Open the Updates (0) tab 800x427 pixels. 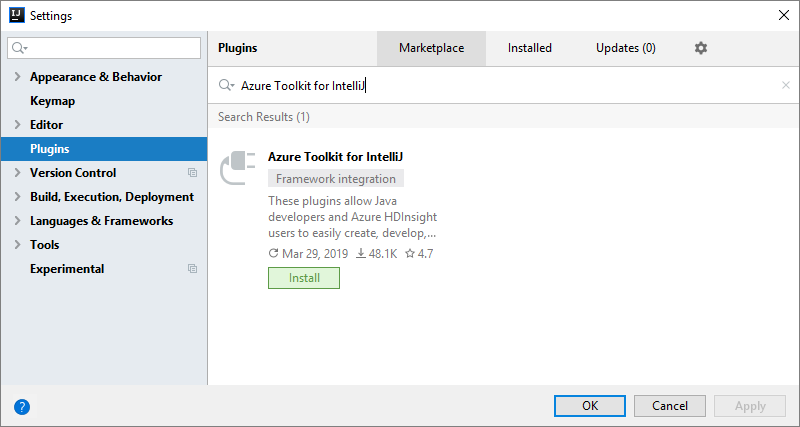click(x=626, y=48)
